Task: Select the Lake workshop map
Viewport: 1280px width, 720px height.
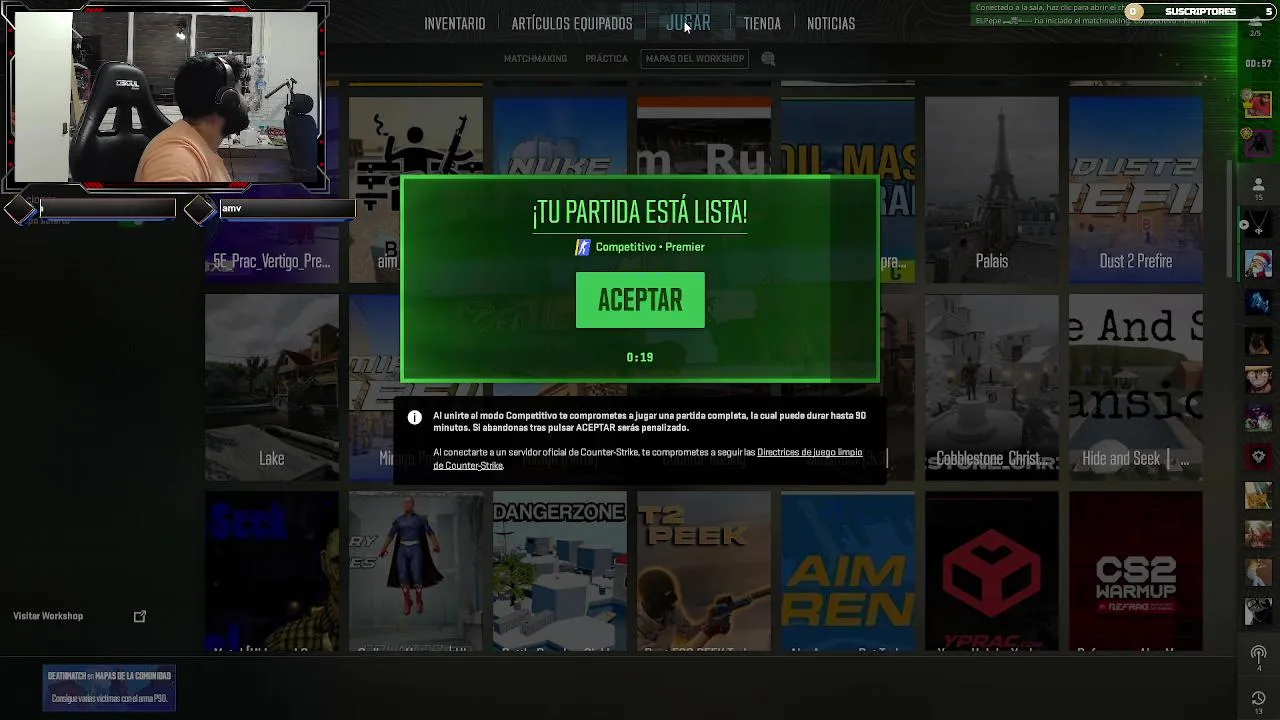Action: tap(272, 387)
